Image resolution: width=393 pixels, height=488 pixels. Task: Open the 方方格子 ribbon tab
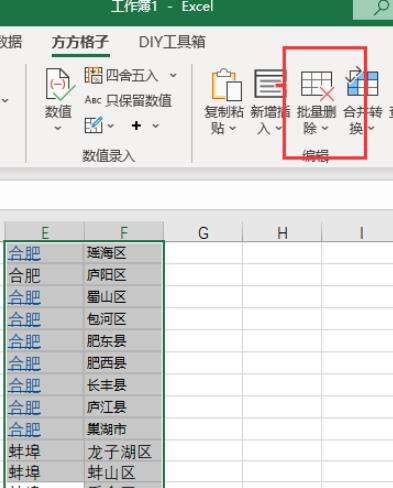80,42
